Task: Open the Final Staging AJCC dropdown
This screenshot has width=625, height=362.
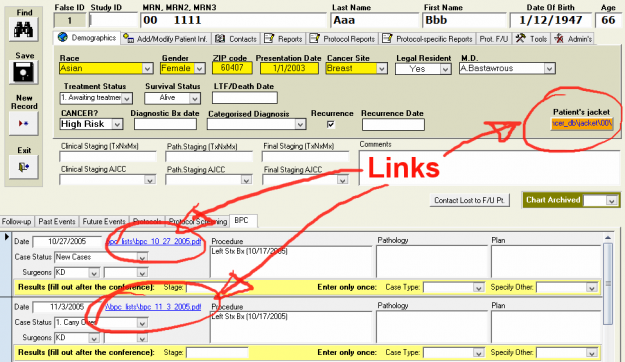Action: pos(342,180)
